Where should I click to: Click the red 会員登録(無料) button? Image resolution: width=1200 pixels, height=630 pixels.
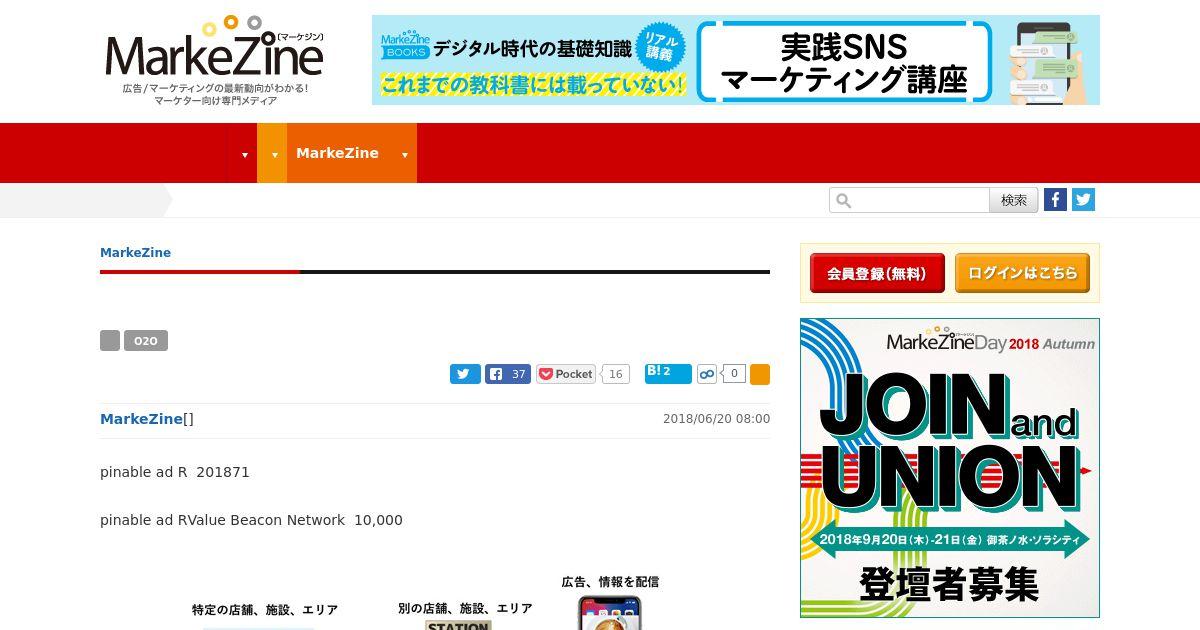[x=877, y=273]
